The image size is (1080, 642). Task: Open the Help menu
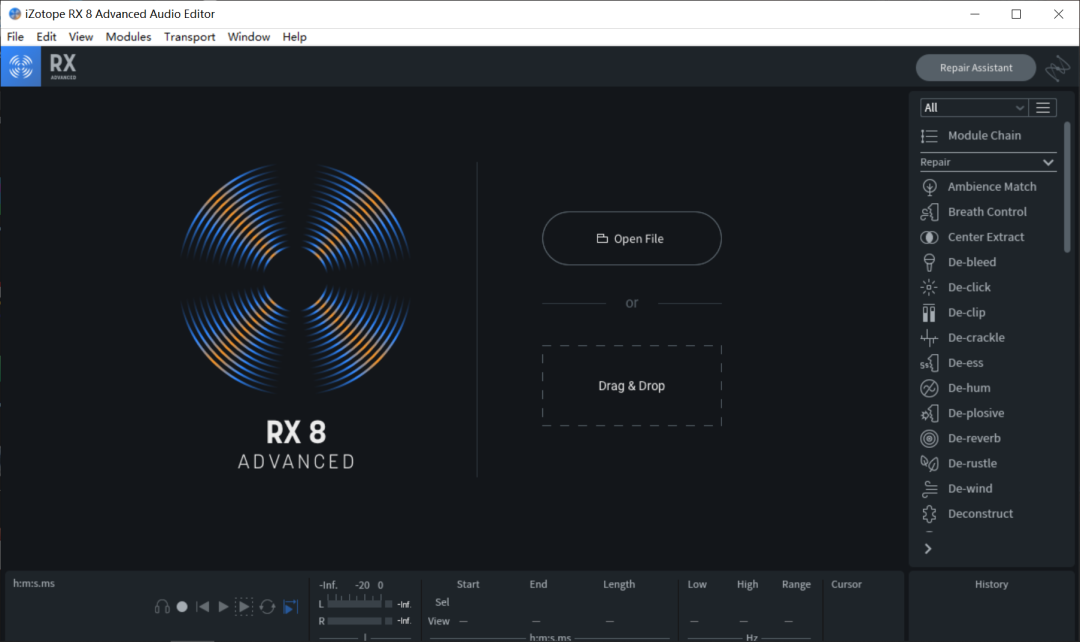coord(294,37)
